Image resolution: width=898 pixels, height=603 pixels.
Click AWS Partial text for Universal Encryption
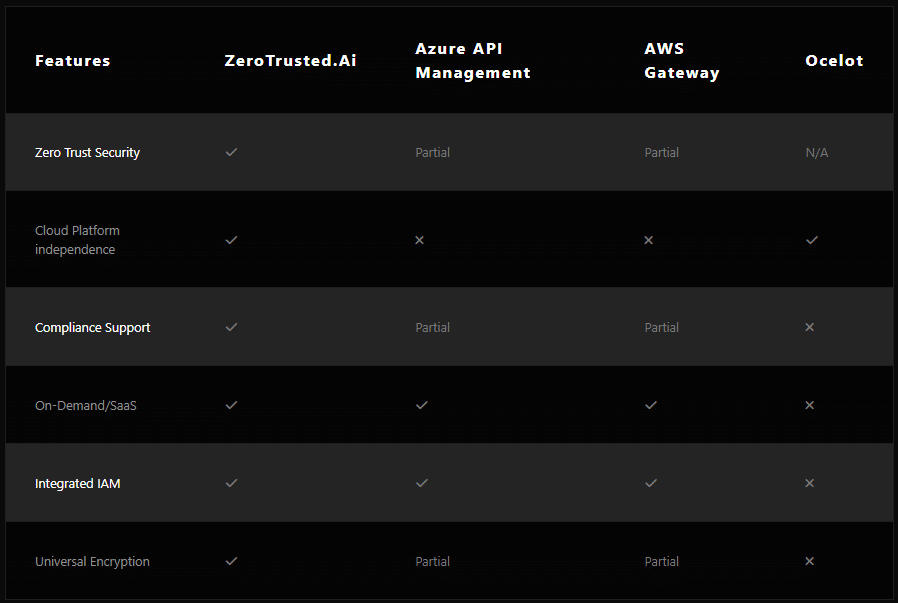pos(661,561)
